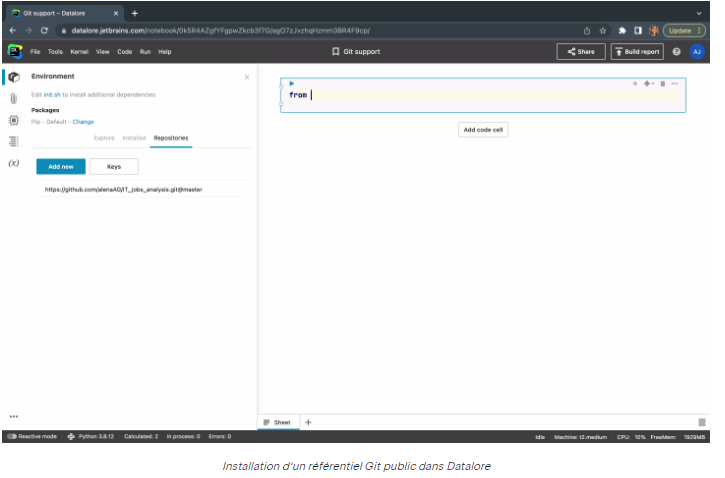Close the Environment panel

click(x=247, y=77)
